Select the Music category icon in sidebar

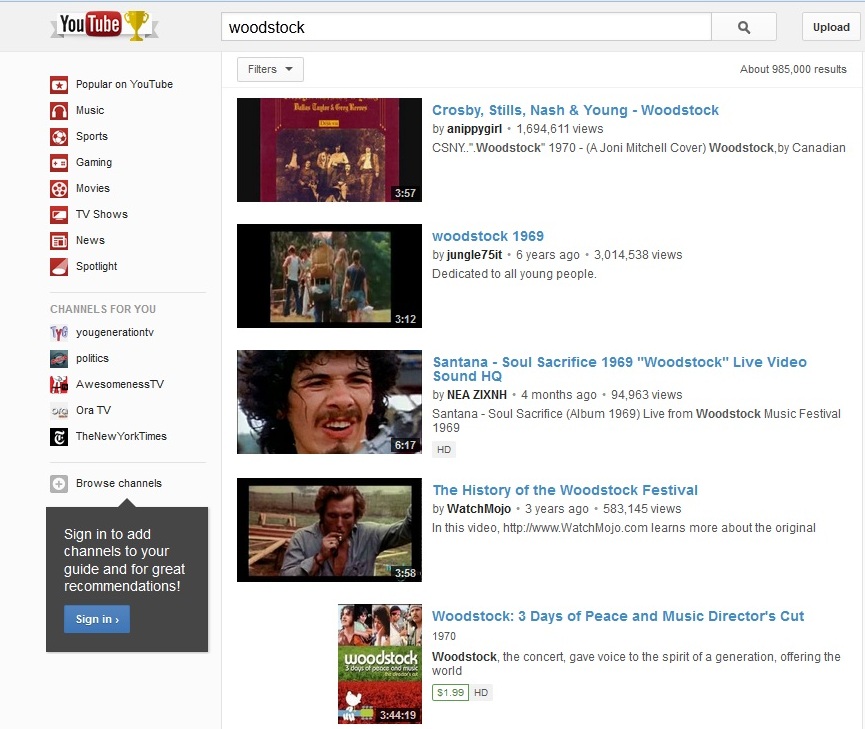pyautogui.click(x=58, y=110)
